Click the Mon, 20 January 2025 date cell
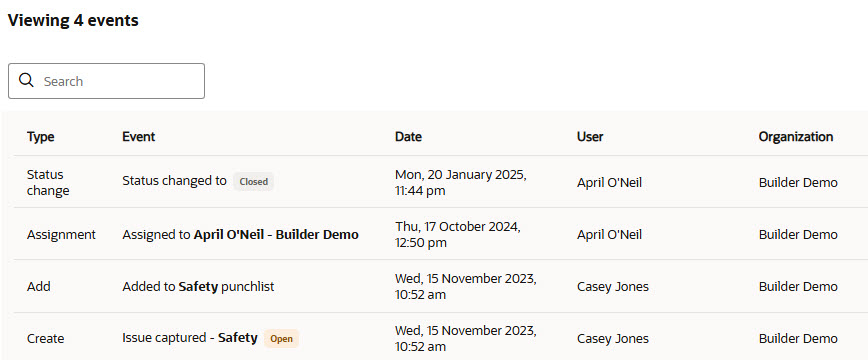The width and height of the screenshot is (868, 360). 461,182
